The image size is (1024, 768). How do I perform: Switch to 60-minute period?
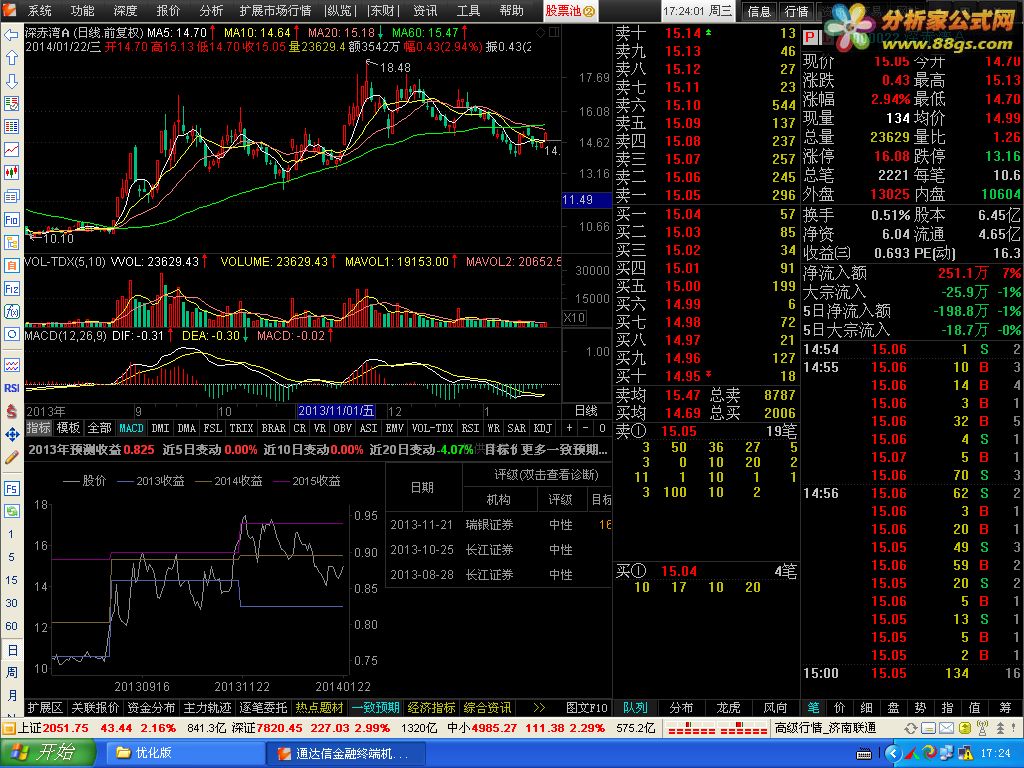click(11, 626)
